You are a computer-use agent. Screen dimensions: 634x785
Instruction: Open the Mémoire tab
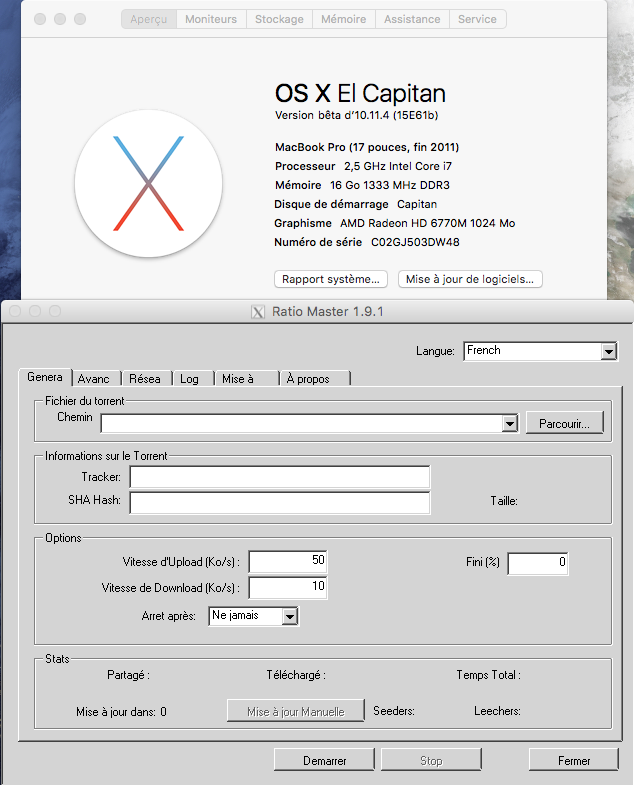click(344, 19)
